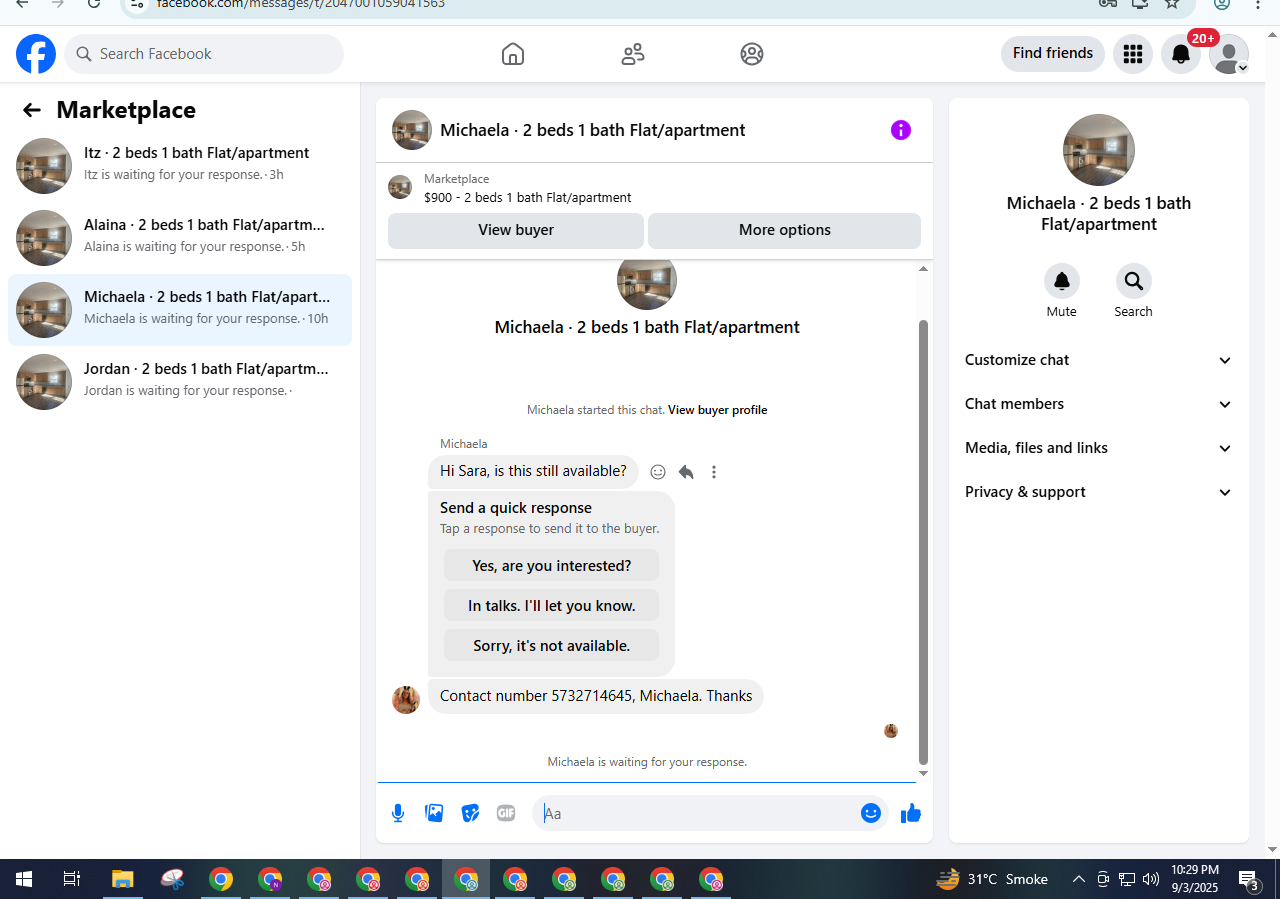Open the emoji picker in the message box
Screen dimensions: 1280x899
(x=871, y=813)
